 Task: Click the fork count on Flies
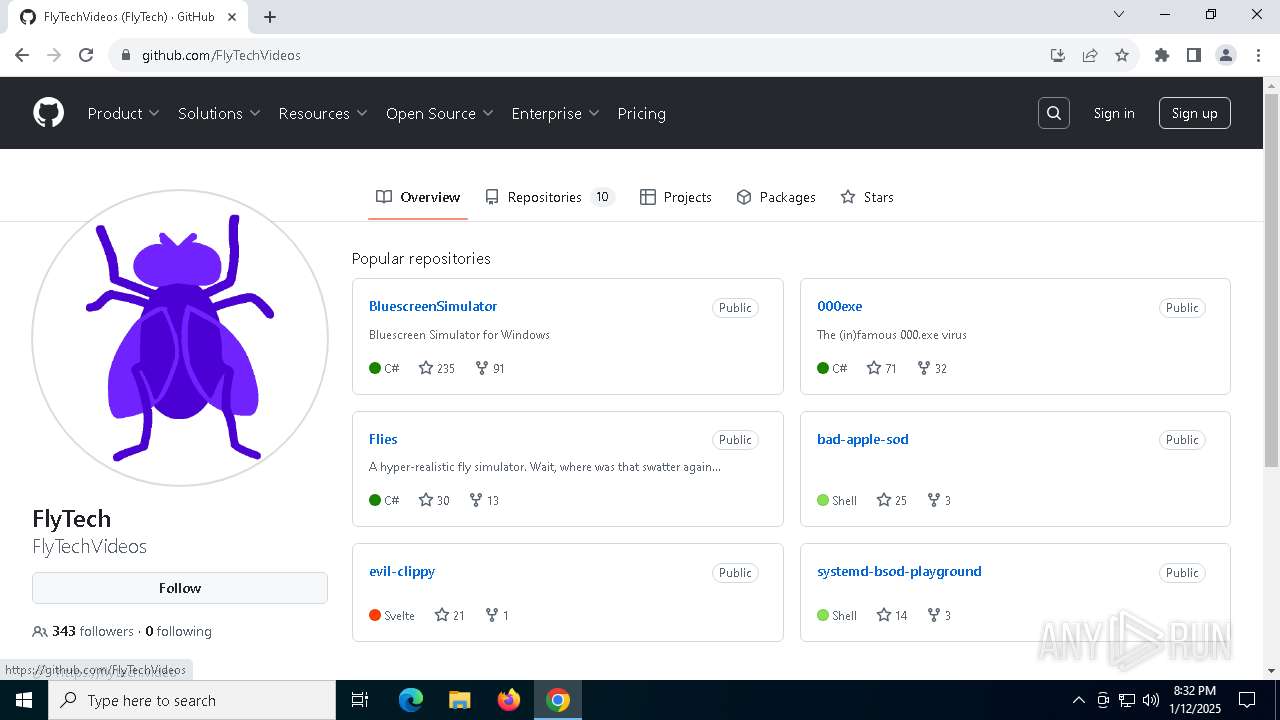484,500
